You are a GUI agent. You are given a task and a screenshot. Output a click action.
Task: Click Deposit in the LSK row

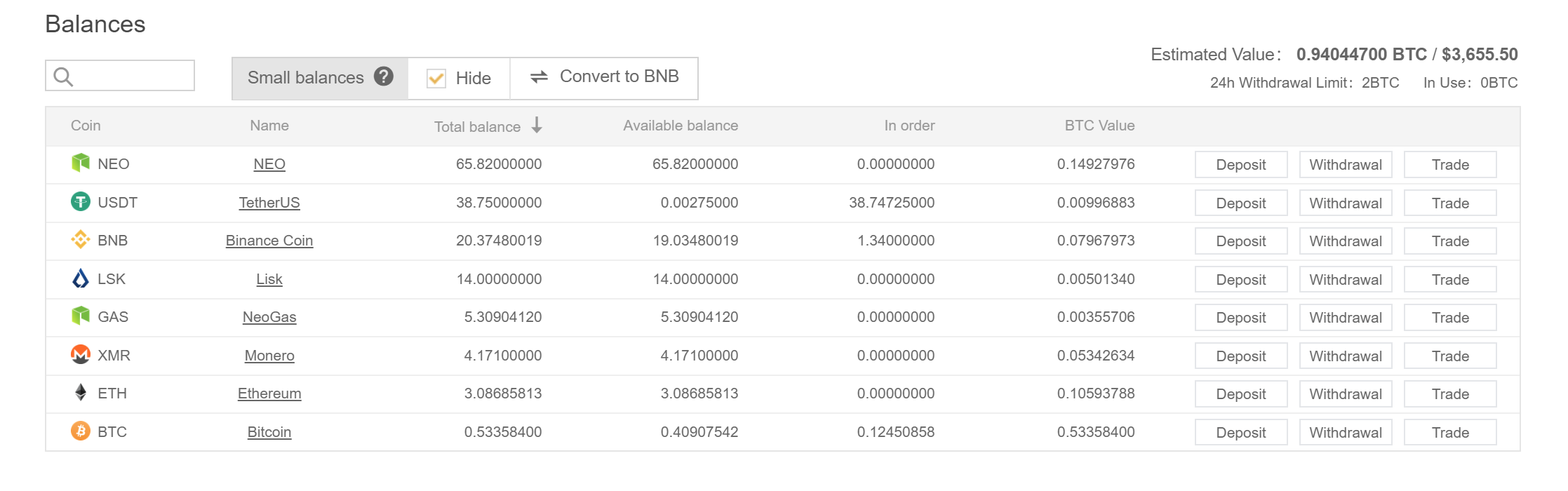click(1241, 280)
